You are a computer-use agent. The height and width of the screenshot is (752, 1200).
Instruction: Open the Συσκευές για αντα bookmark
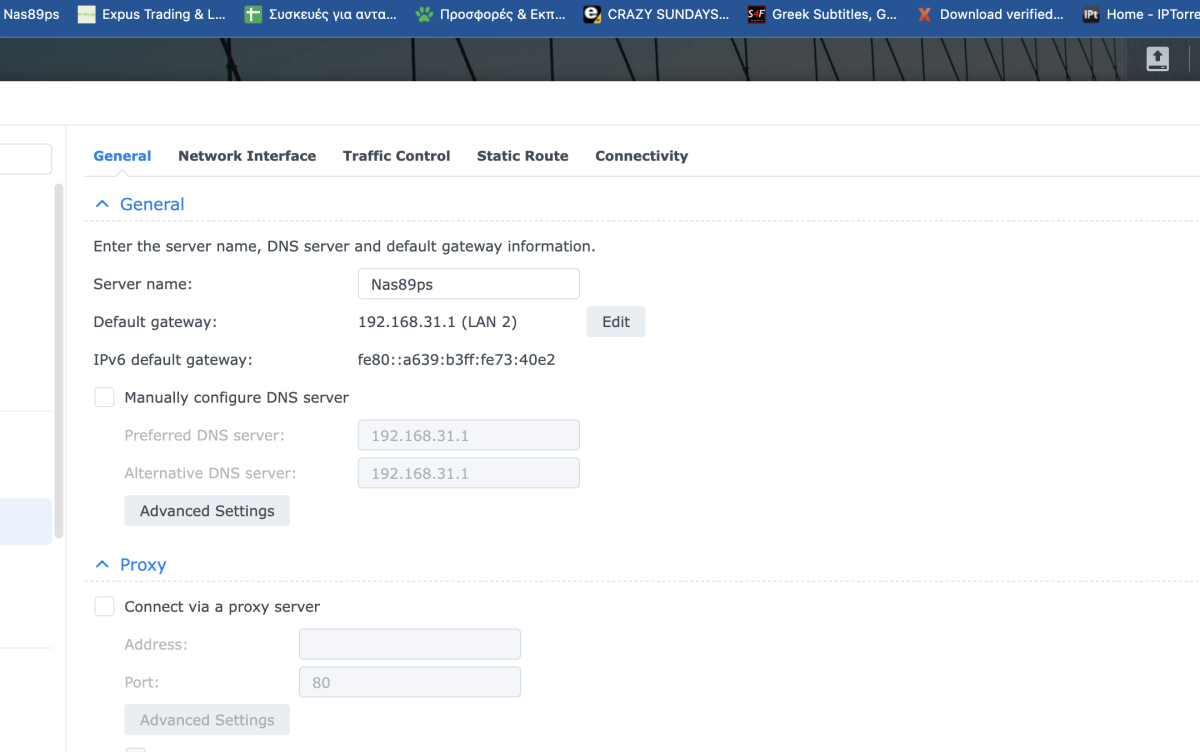click(x=320, y=14)
